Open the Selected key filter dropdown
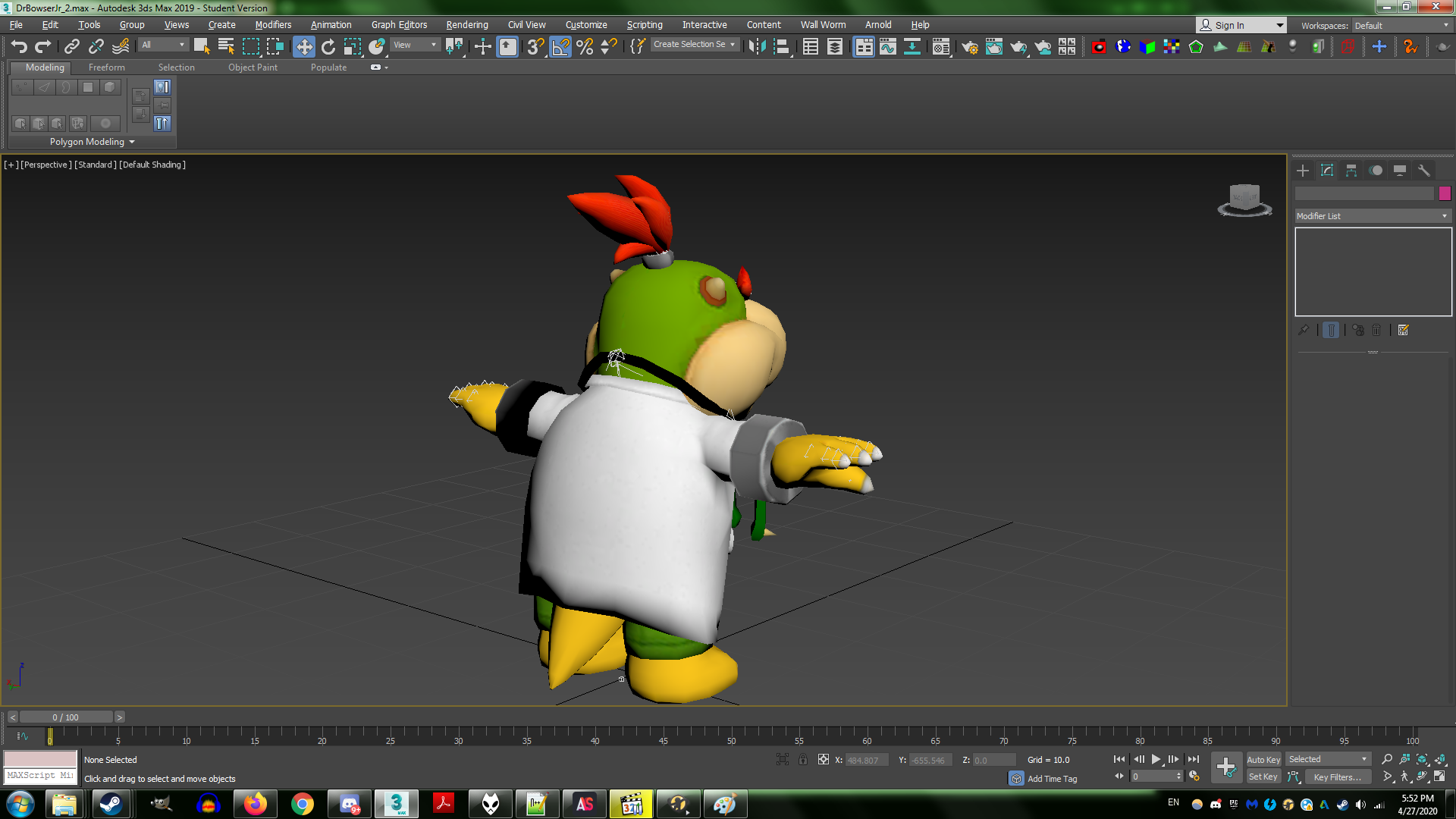 coord(1329,759)
